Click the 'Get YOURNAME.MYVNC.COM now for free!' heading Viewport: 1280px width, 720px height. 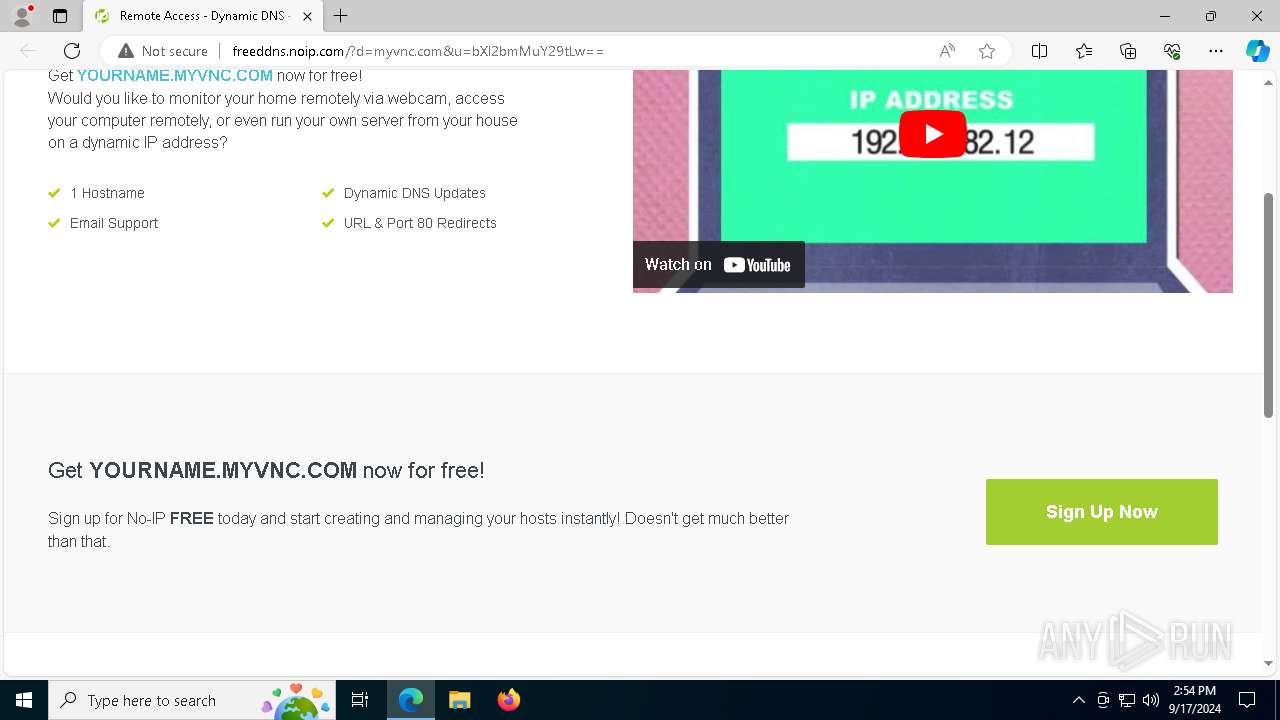[x=266, y=470]
